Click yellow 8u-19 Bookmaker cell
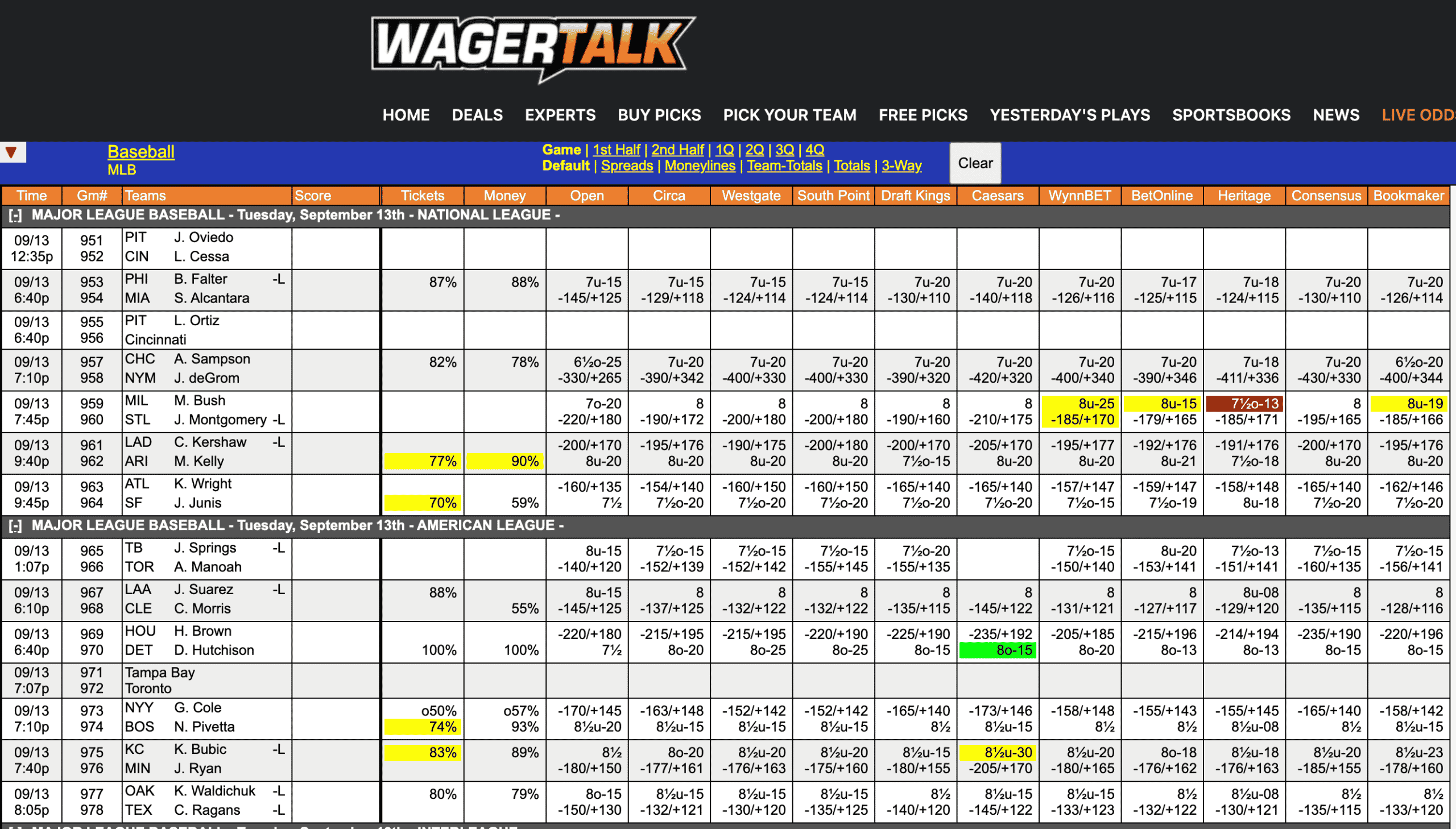Viewport: 1456px width, 829px height. [x=1408, y=404]
